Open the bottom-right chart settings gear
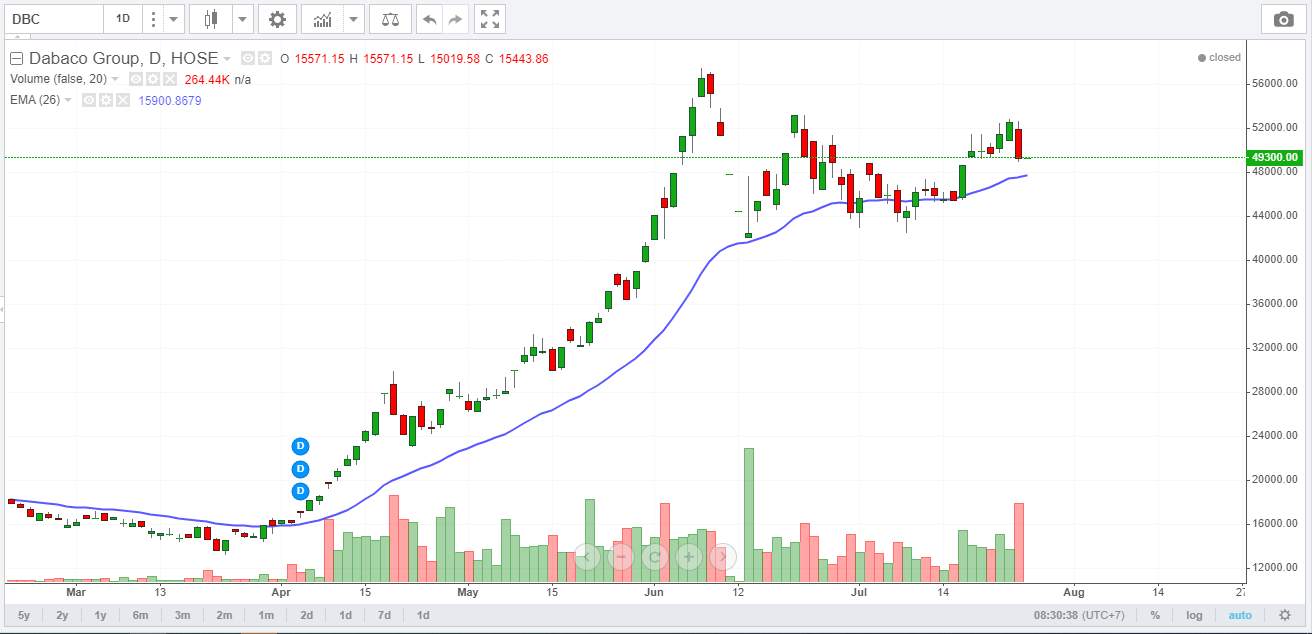 coord(1285,615)
